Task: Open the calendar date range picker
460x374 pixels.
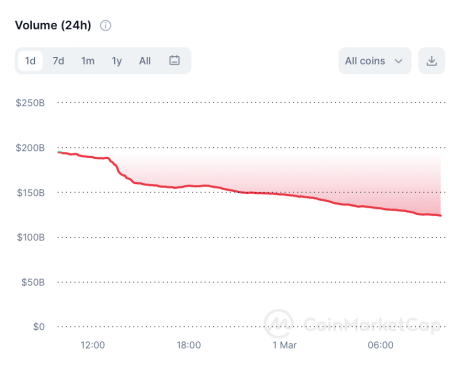Action: 174,60
